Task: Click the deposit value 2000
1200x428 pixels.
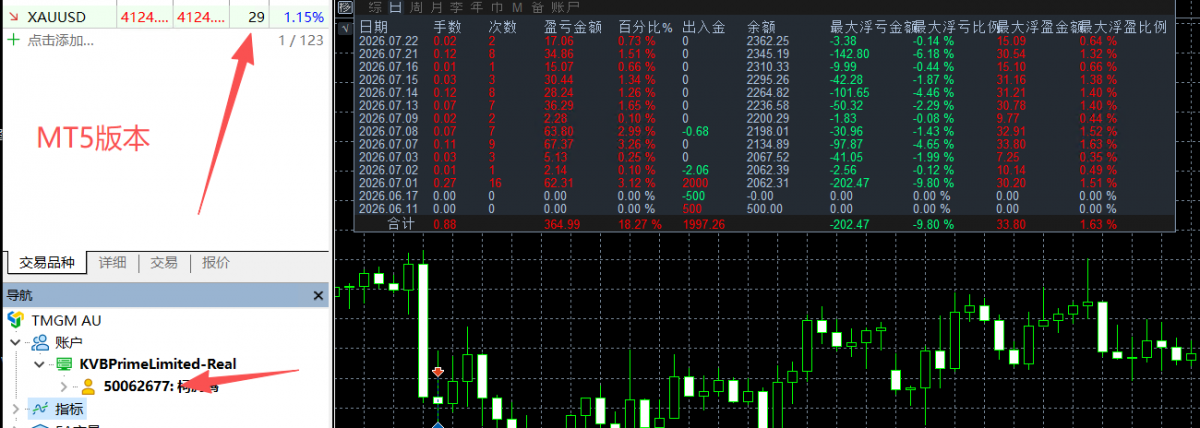Action: coord(696,184)
